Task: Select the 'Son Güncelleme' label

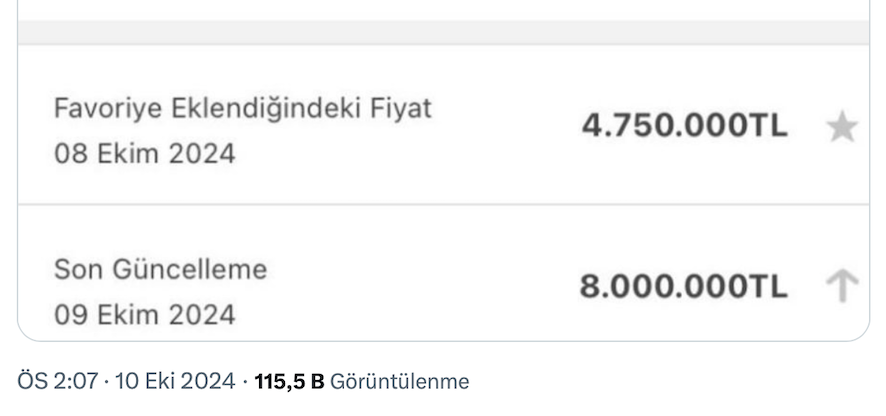Action: tap(160, 269)
